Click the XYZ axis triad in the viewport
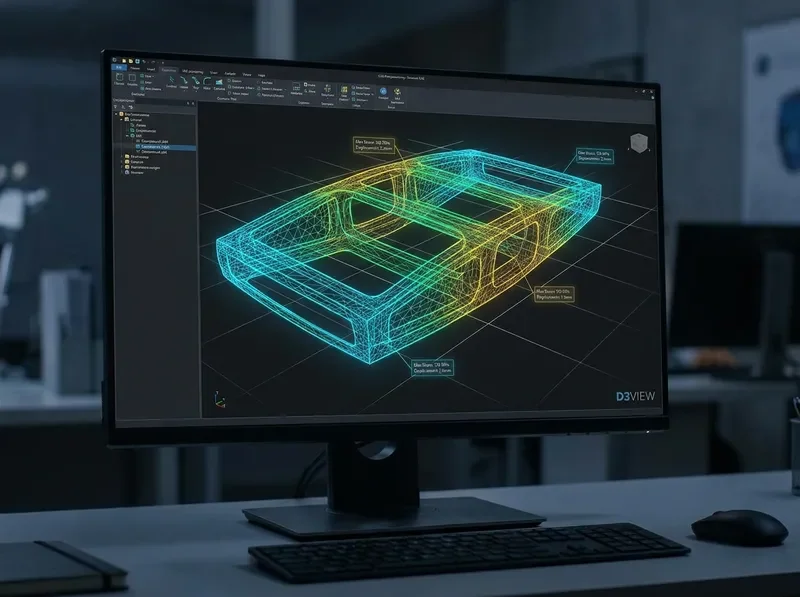Screen dimensions: 800x597 (219, 401)
